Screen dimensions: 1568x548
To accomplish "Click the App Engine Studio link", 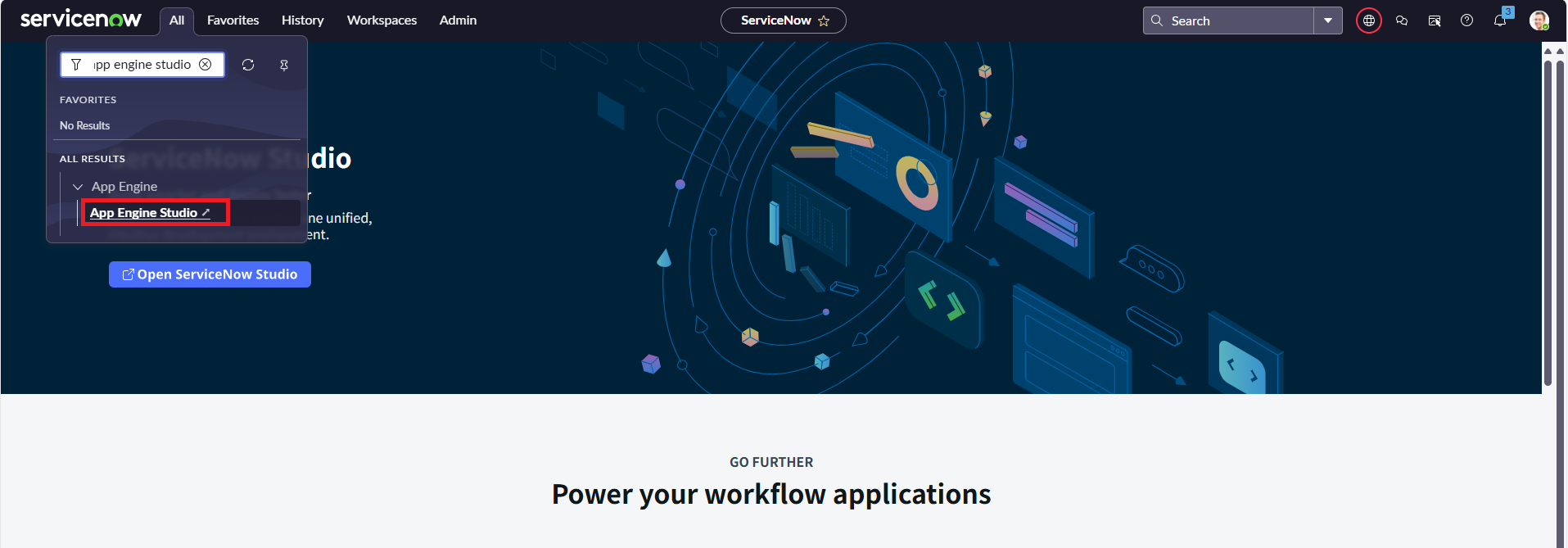I will pyautogui.click(x=144, y=213).
